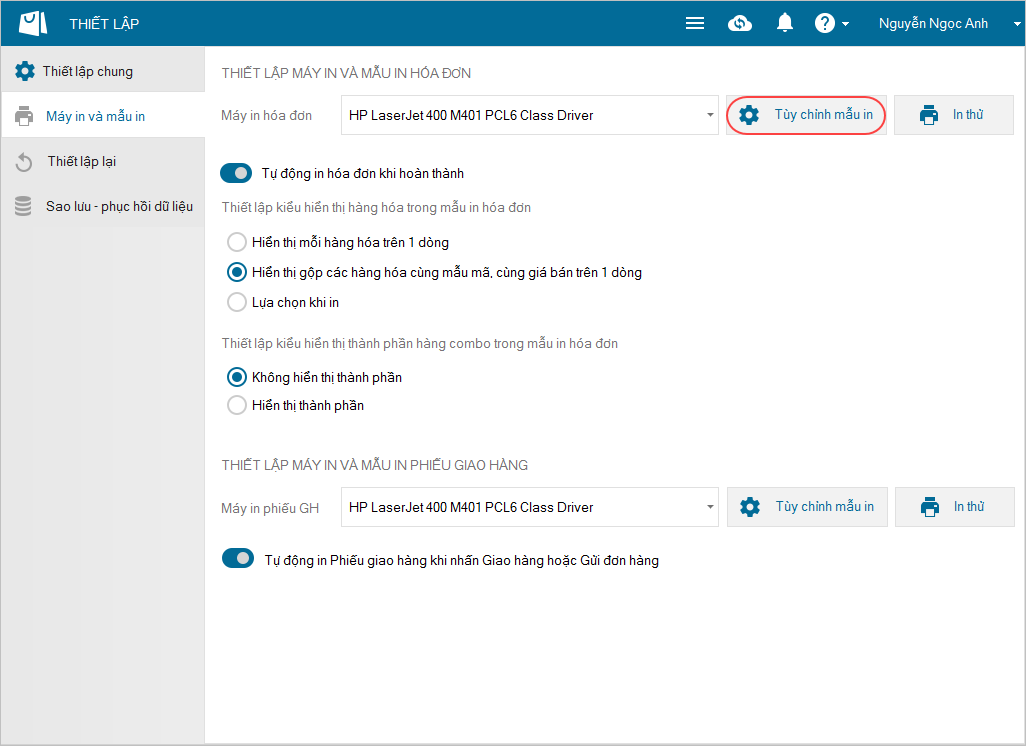Select Lựa chọn khi in option
The height and width of the screenshot is (746, 1026).
click(x=236, y=302)
